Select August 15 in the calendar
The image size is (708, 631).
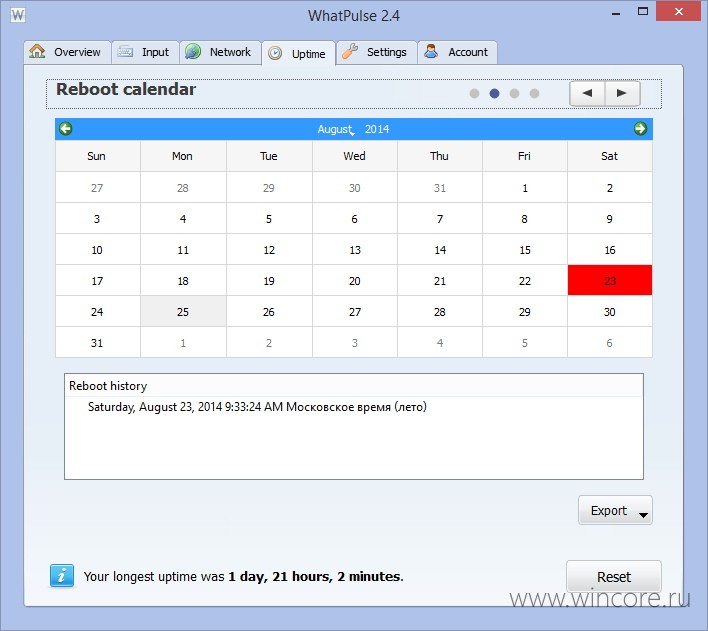(525, 250)
